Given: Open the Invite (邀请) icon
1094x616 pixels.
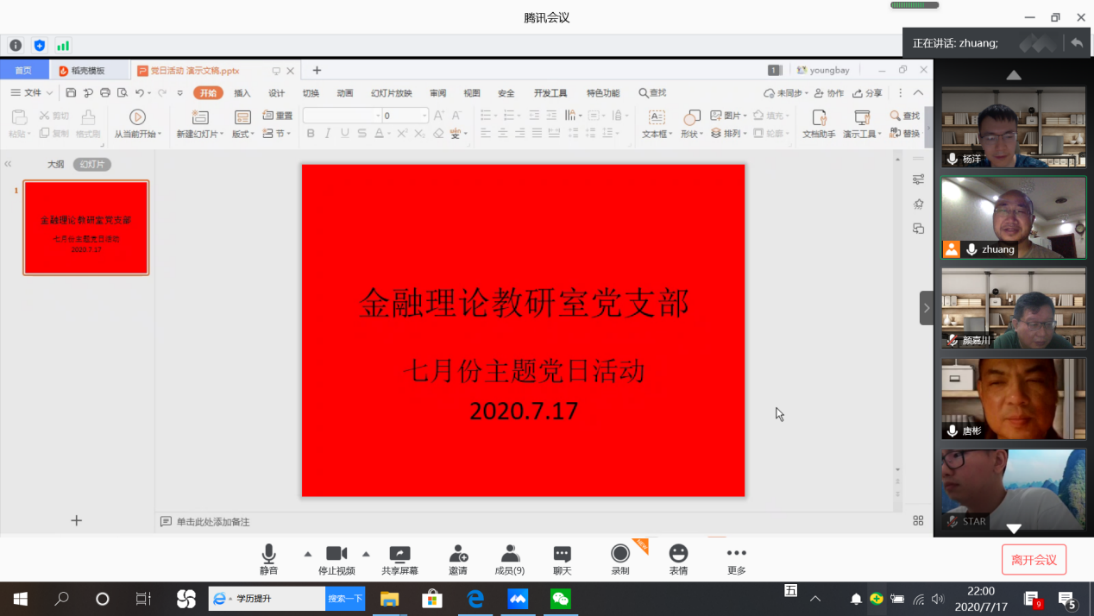Looking at the screenshot, I should (x=458, y=555).
